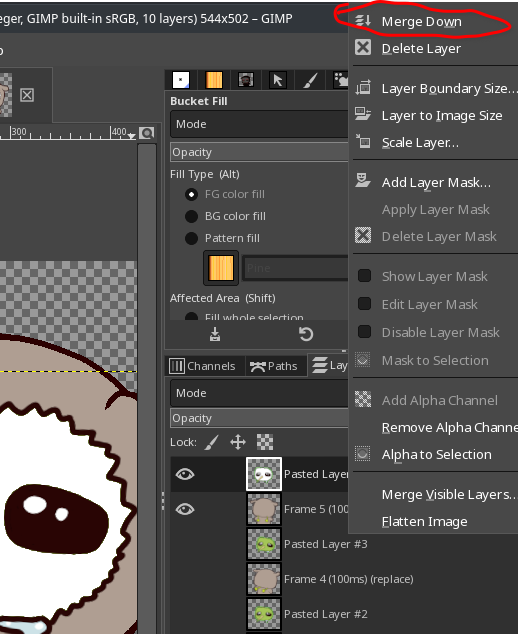Screen dimensions: 518x634
Task: Click the Alpha to Selection icon
Action: coord(363,454)
